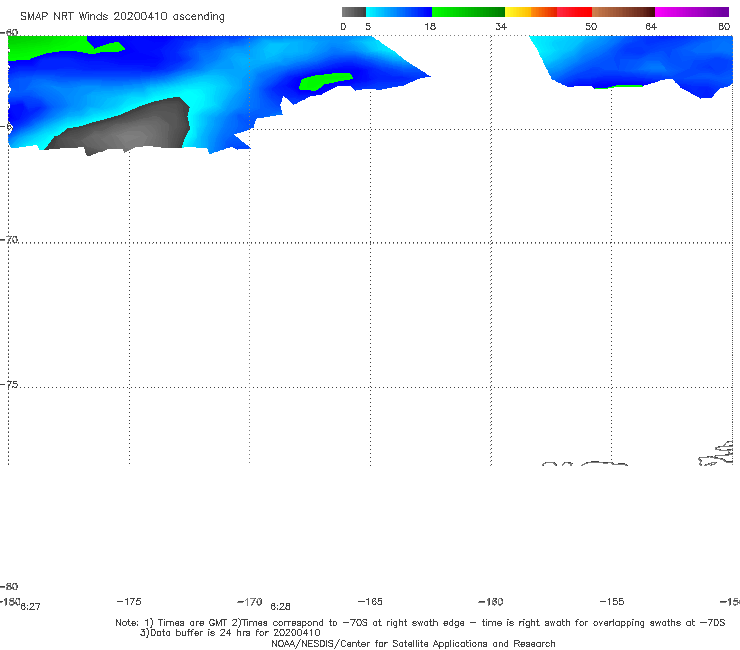This screenshot has width=740, height=650.
Task: Click the '-80' latitude label at bottom left
Action: (x=9, y=586)
